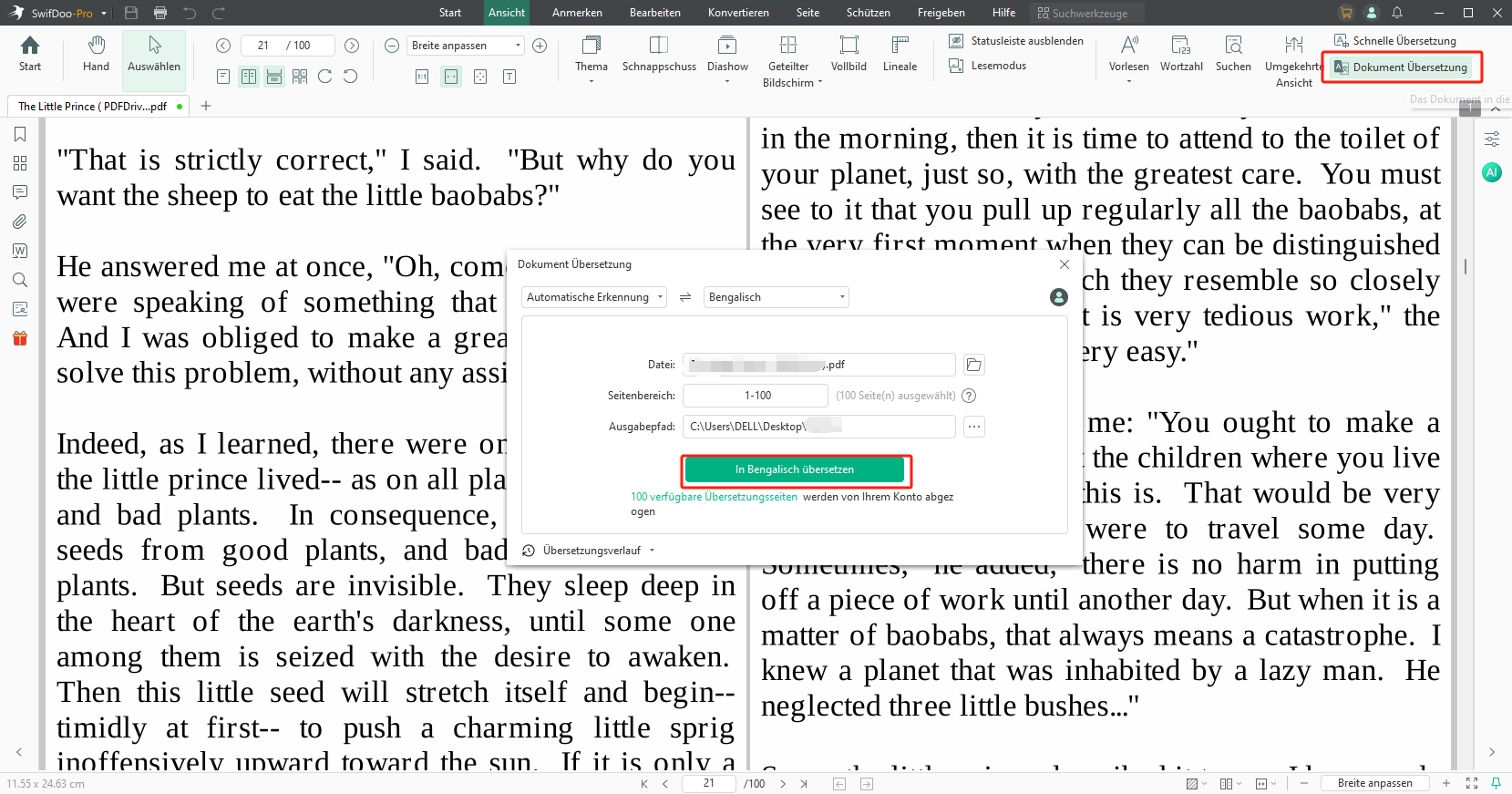
Task: Click the Seitenbereich 1-100 input field
Action: point(756,396)
